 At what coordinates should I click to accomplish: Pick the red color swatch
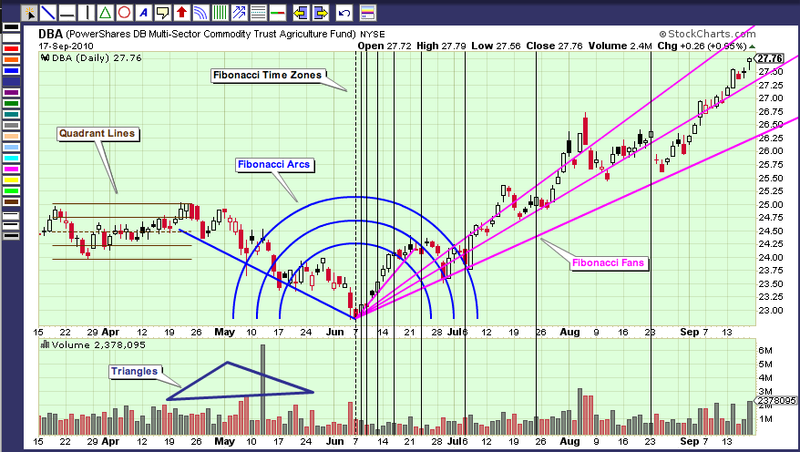[x=11, y=49]
